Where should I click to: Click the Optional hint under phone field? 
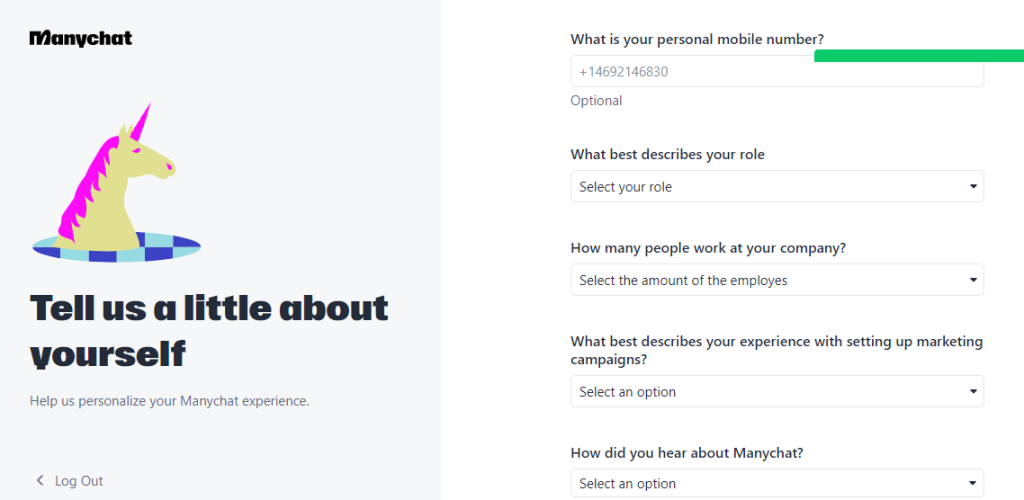(x=596, y=101)
